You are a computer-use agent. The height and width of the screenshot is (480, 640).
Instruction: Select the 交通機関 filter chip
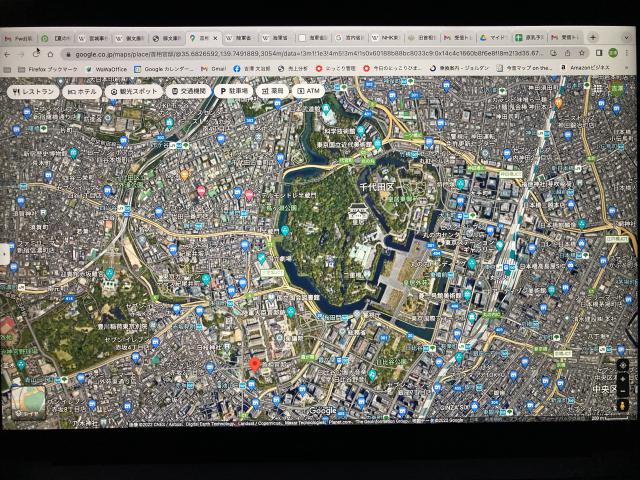click(x=188, y=91)
